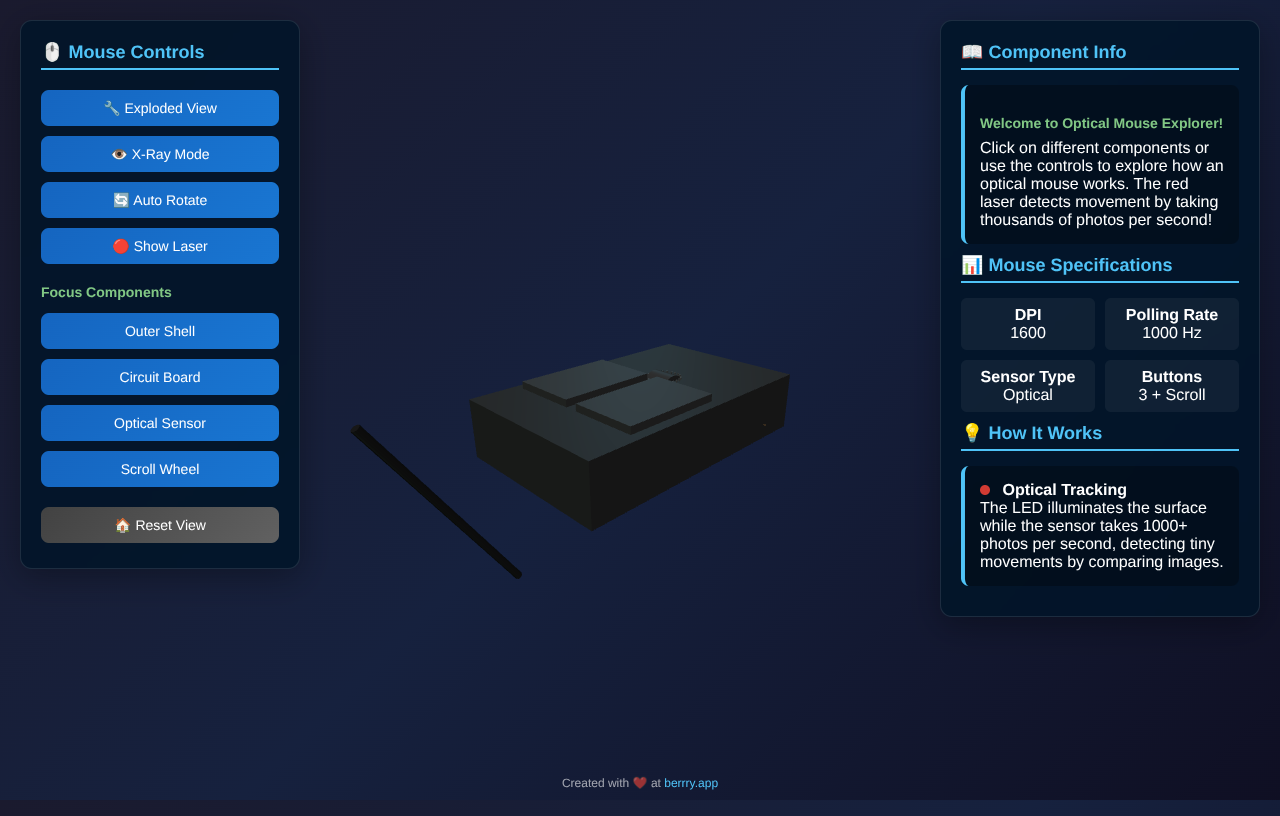The image size is (1280, 816).
Task: Click the bar chart icon beside Mouse Specifications
Action: tap(970, 265)
